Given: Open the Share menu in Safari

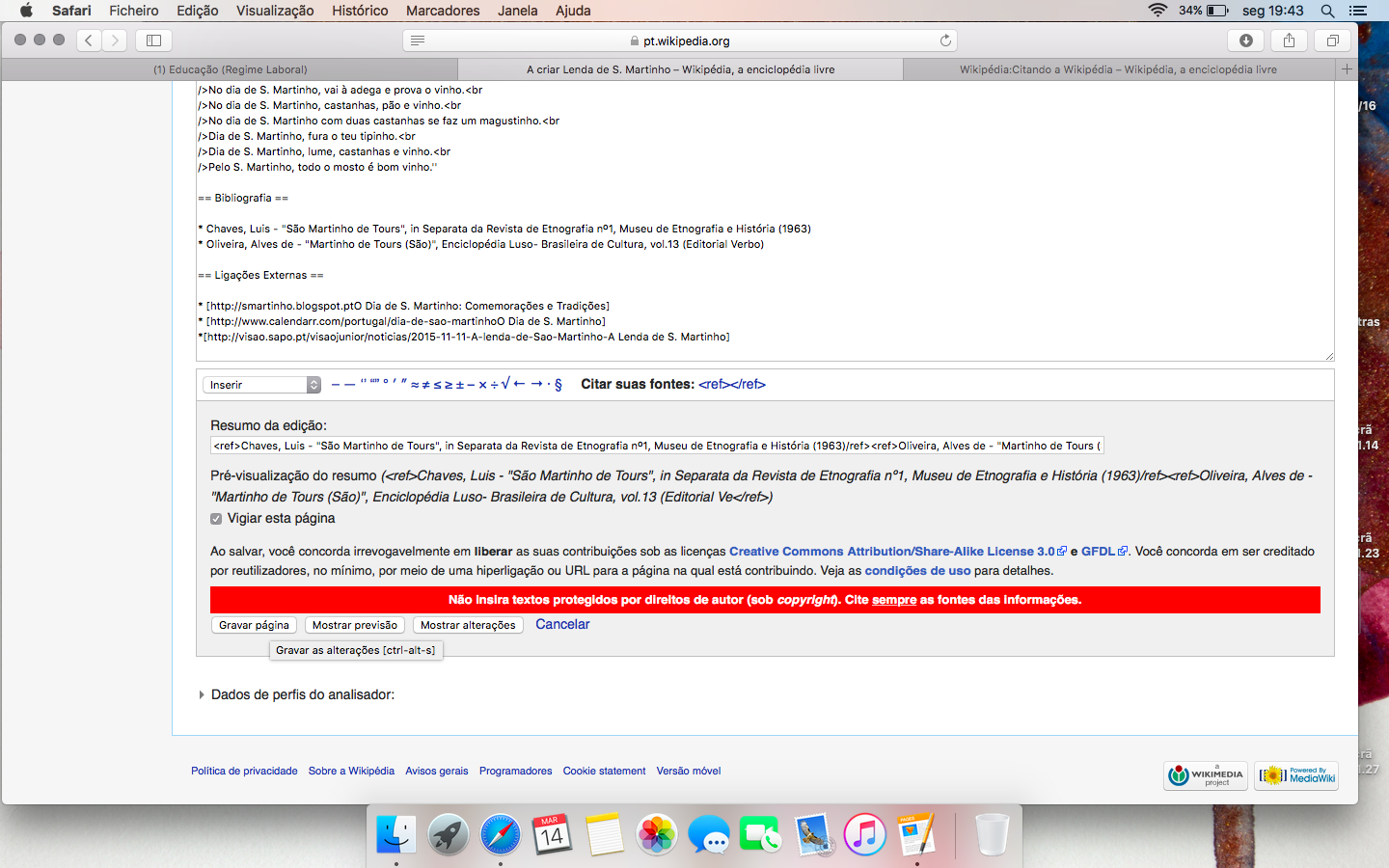Looking at the screenshot, I should point(1289,41).
